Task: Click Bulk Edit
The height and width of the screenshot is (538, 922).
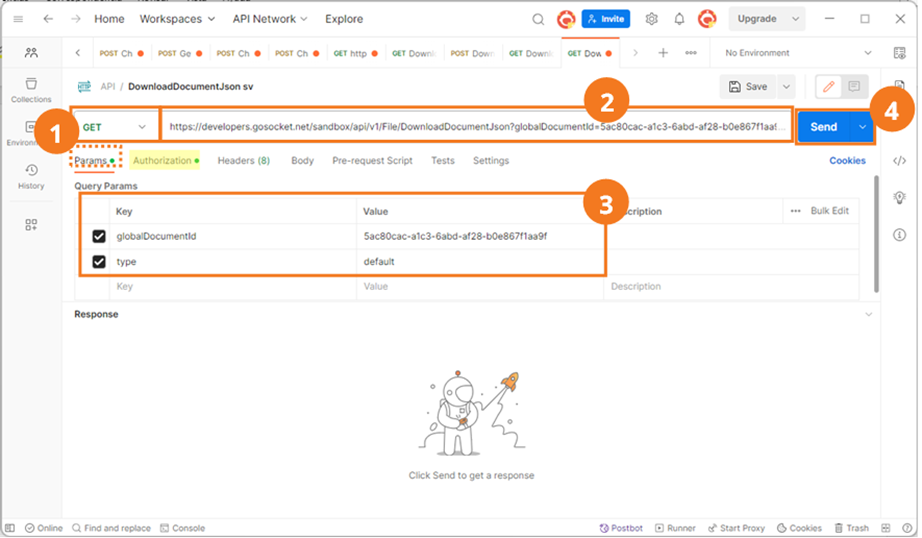Action: click(x=829, y=211)
